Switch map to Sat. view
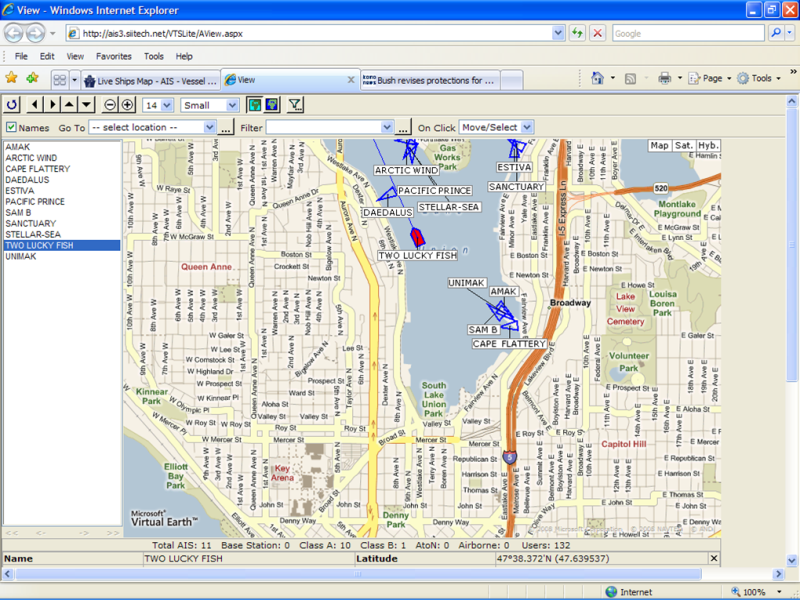Screen dimensions: 800x600 (x=684, y=145)
